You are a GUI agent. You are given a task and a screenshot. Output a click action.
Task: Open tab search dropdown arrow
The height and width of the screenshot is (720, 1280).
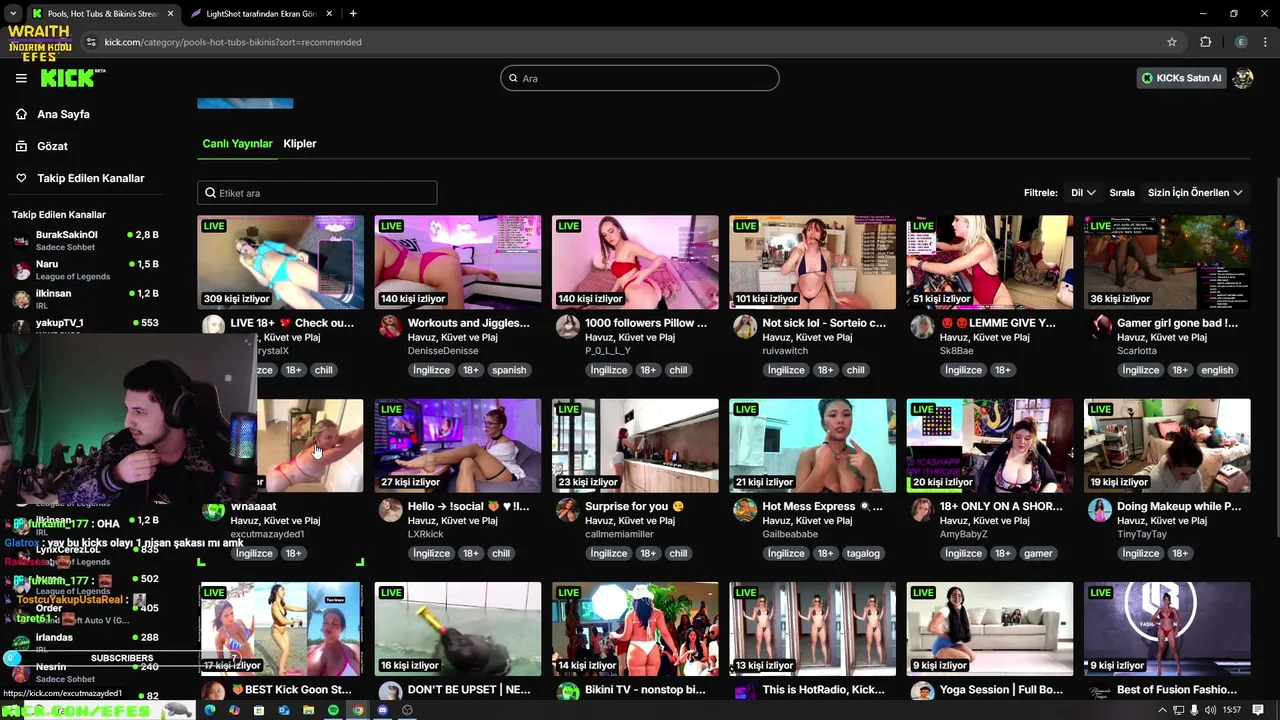click(12, 13)
